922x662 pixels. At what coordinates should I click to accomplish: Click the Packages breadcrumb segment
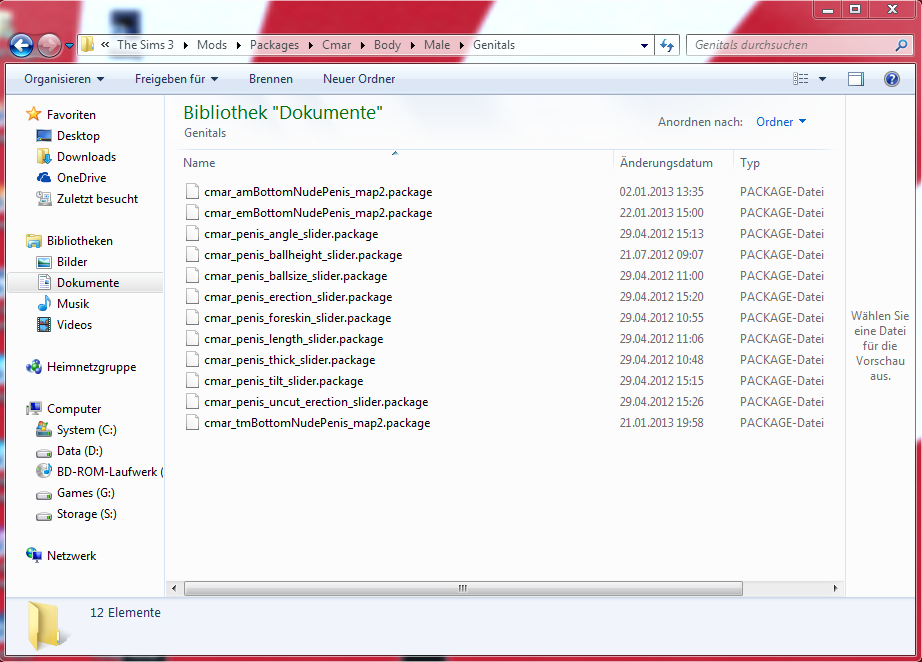tap(274, 45)
